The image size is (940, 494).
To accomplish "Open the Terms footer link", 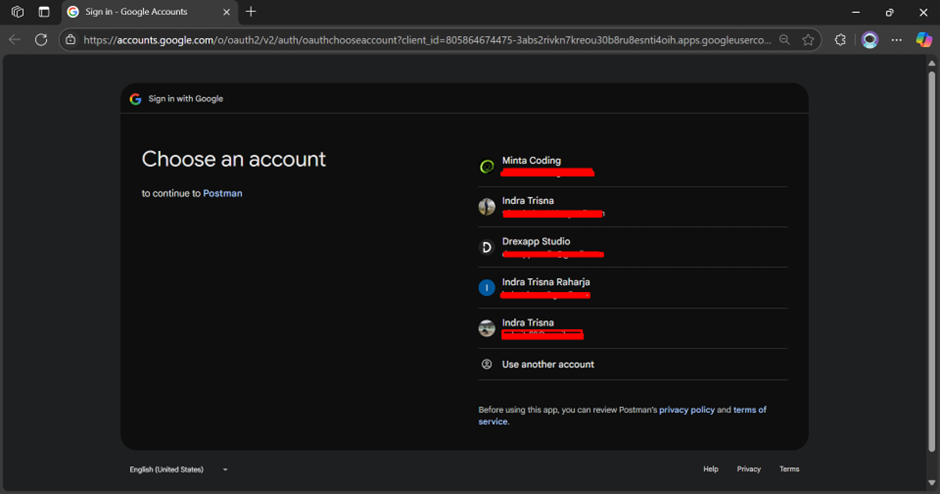I will pyautogui.click(x=789, y=469).
